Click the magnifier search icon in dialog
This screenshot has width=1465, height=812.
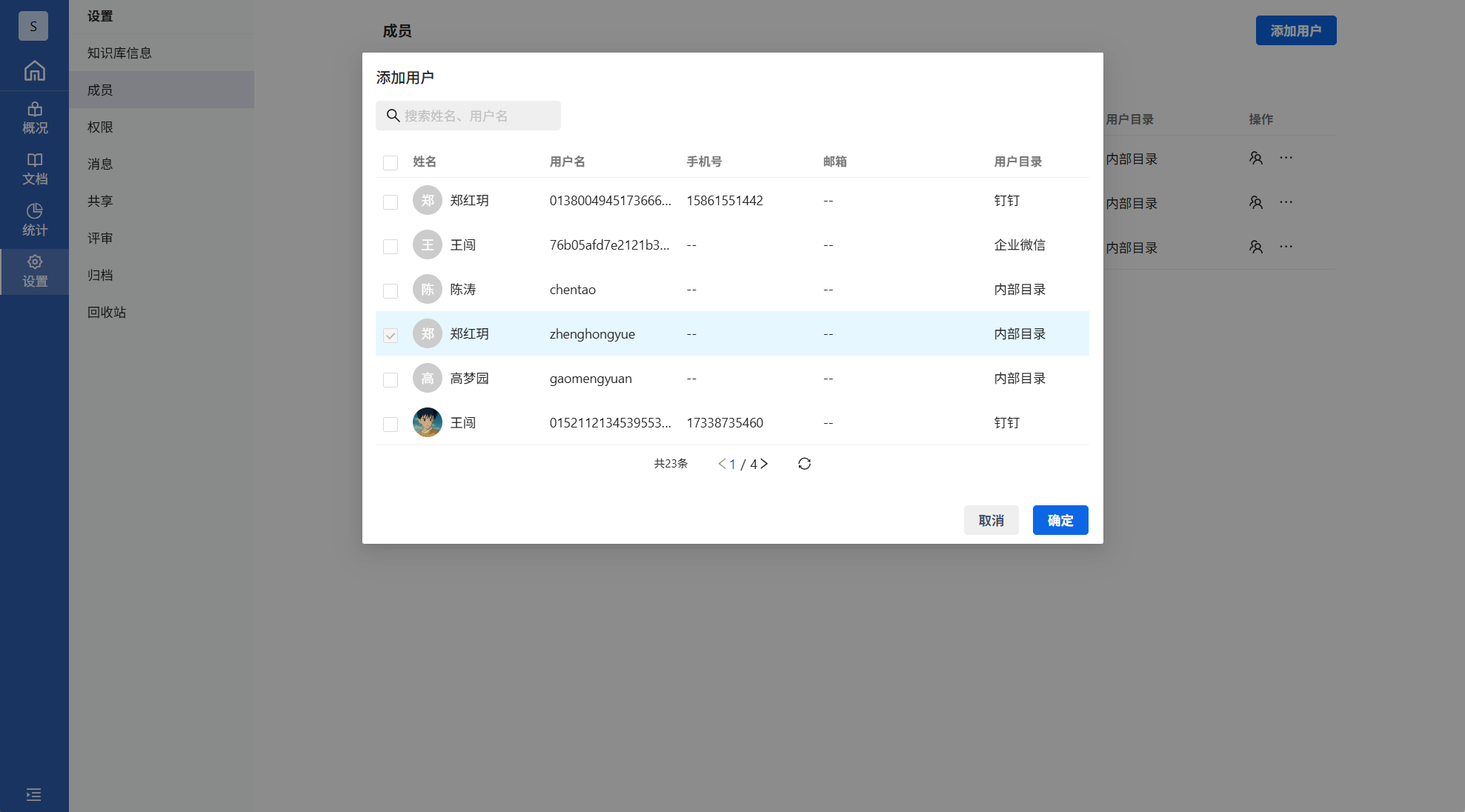pyautogui.click(x=393, y=116)
